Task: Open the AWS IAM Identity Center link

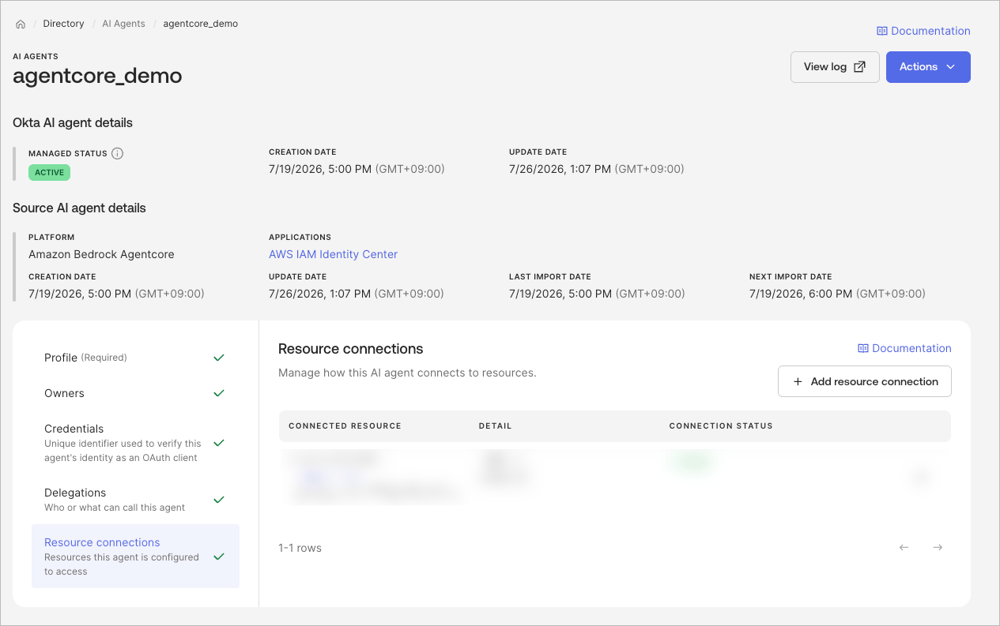Action: 333,254
